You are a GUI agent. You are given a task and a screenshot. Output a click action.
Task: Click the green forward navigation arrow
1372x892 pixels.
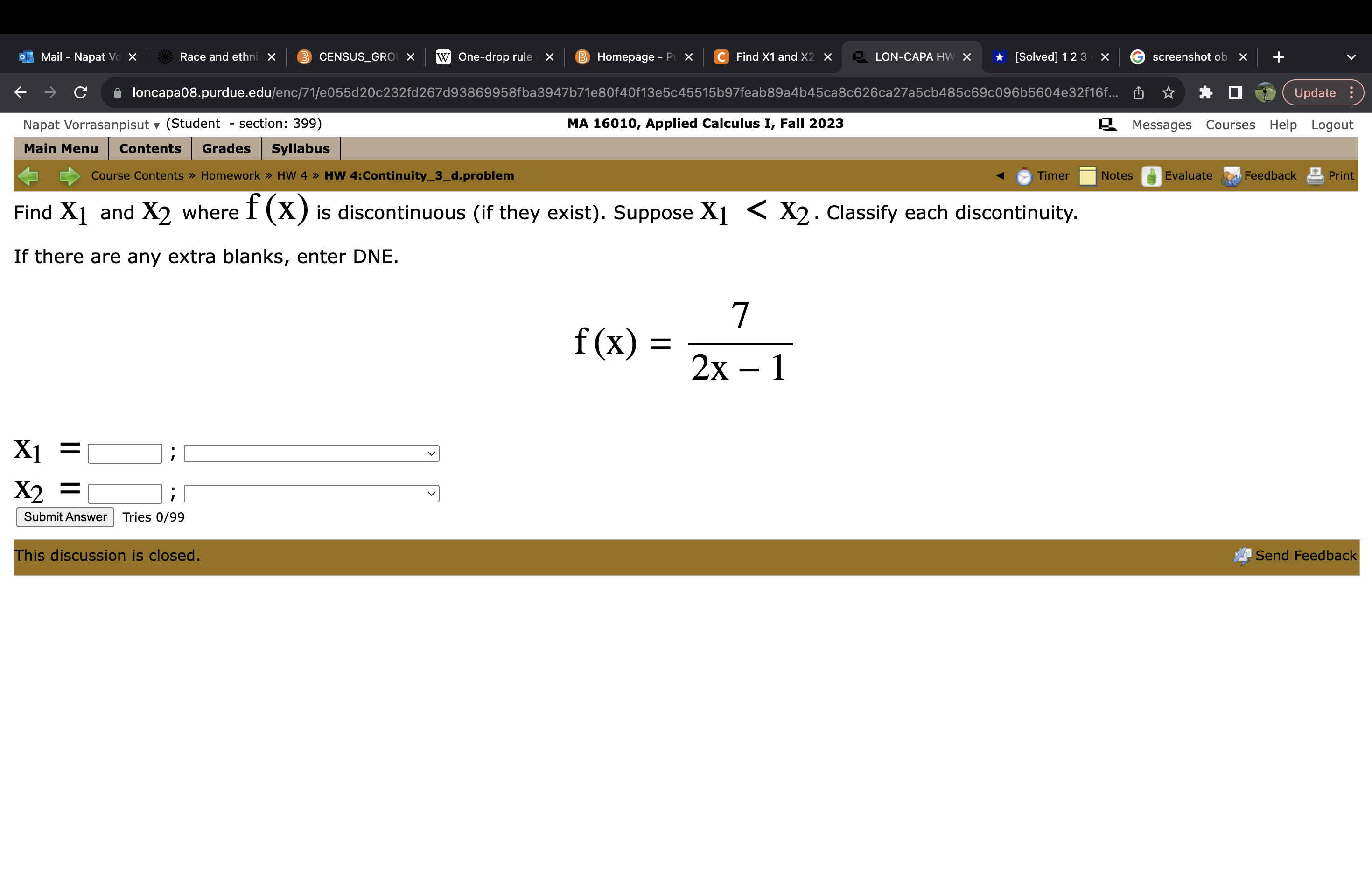point(69,176)
